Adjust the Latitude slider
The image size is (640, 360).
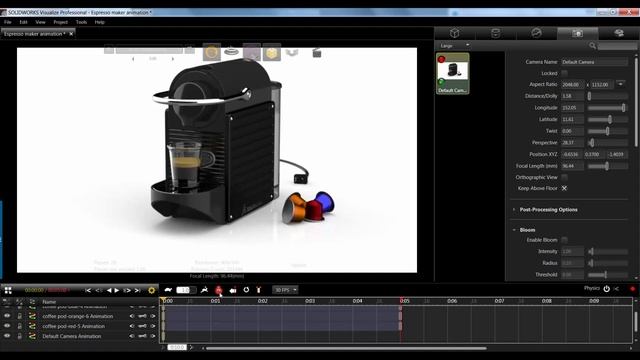click(x=607, y=120)
